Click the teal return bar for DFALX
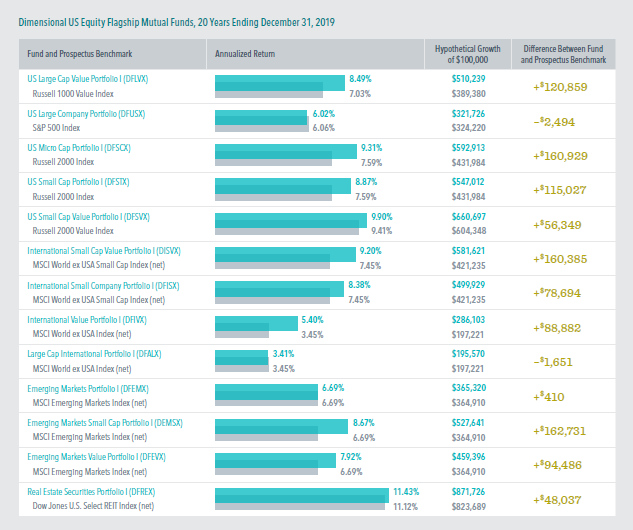The width and height of the screenshot is (633, 530). (x=241, y=358)
